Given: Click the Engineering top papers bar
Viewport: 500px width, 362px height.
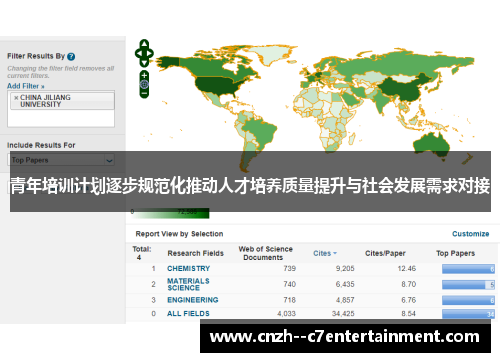Looking at the screenshot, I should 468,300.
